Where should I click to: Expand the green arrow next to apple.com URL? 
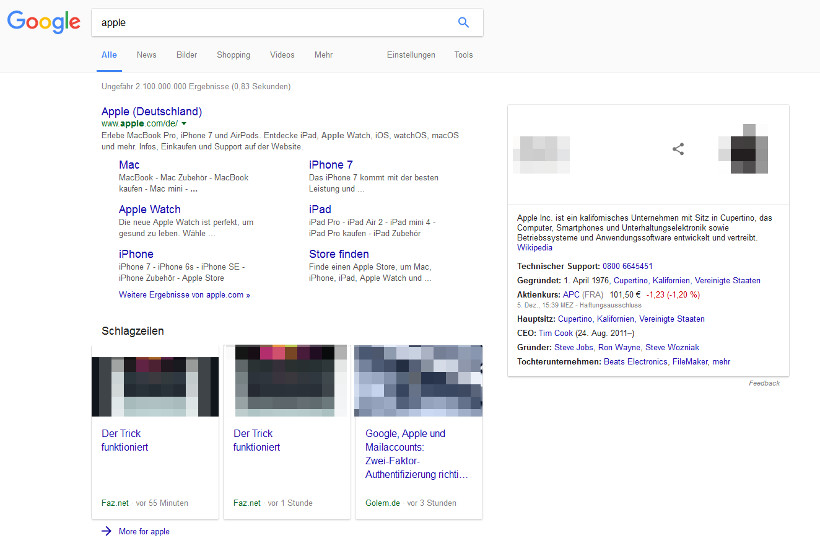184,123
